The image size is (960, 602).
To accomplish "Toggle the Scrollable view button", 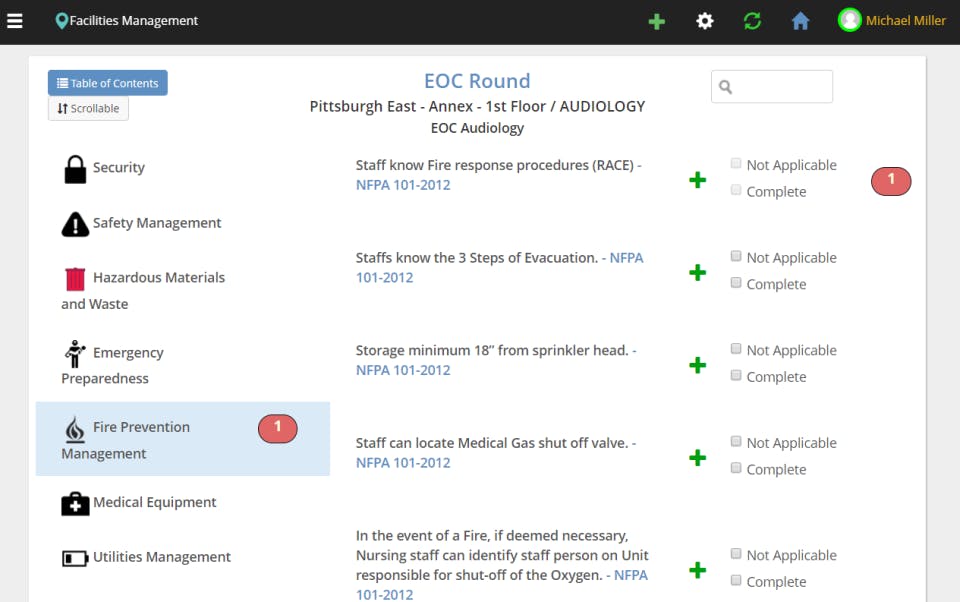I will [x=88, y=108].
